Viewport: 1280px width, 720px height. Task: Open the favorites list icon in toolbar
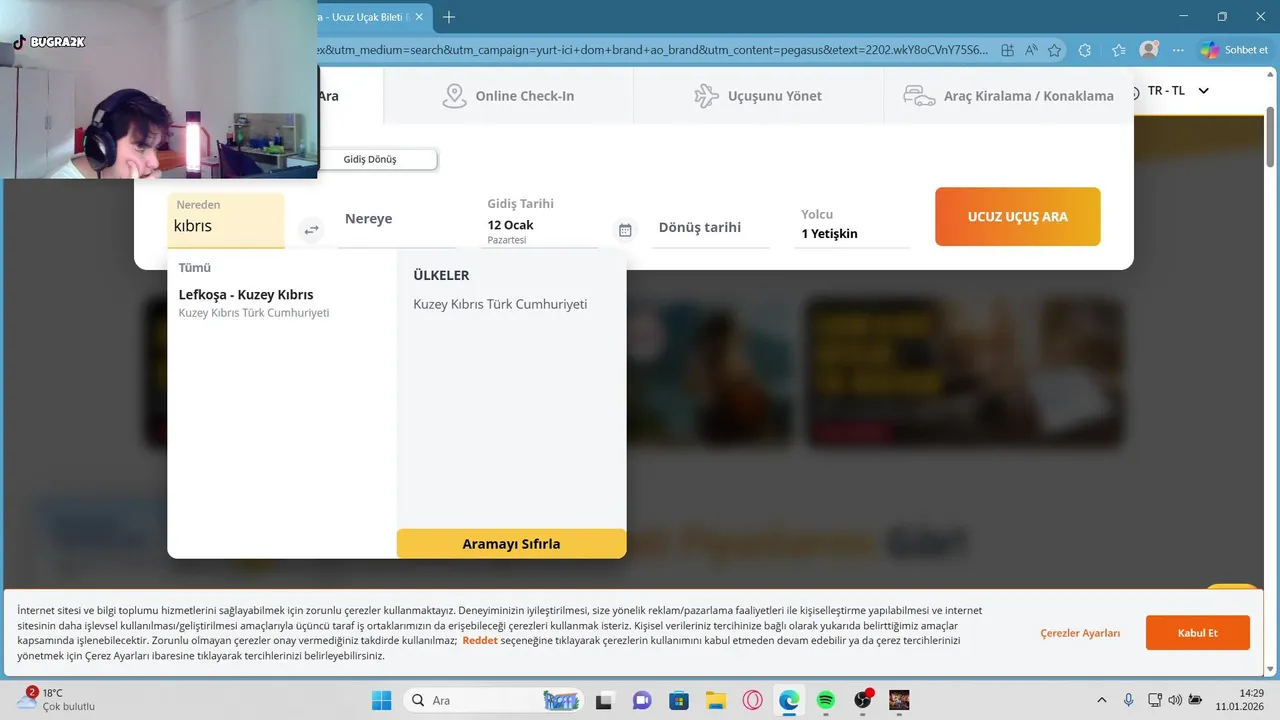1118,50
